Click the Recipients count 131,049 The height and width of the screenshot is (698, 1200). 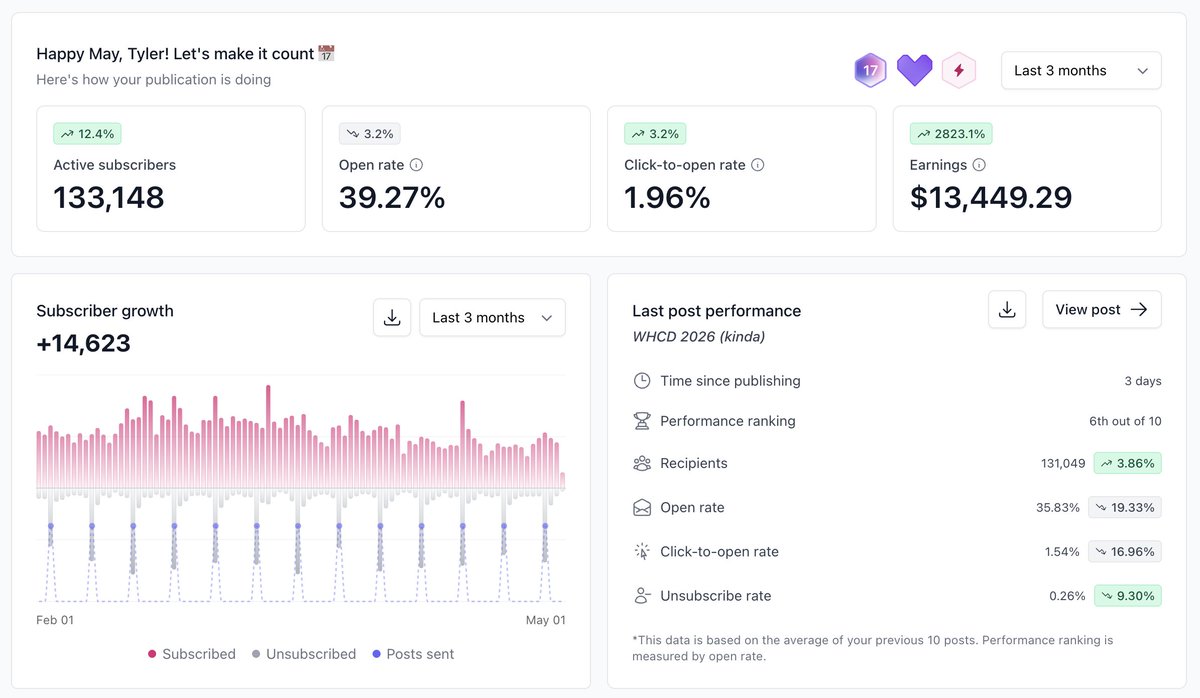[1063, 463]
